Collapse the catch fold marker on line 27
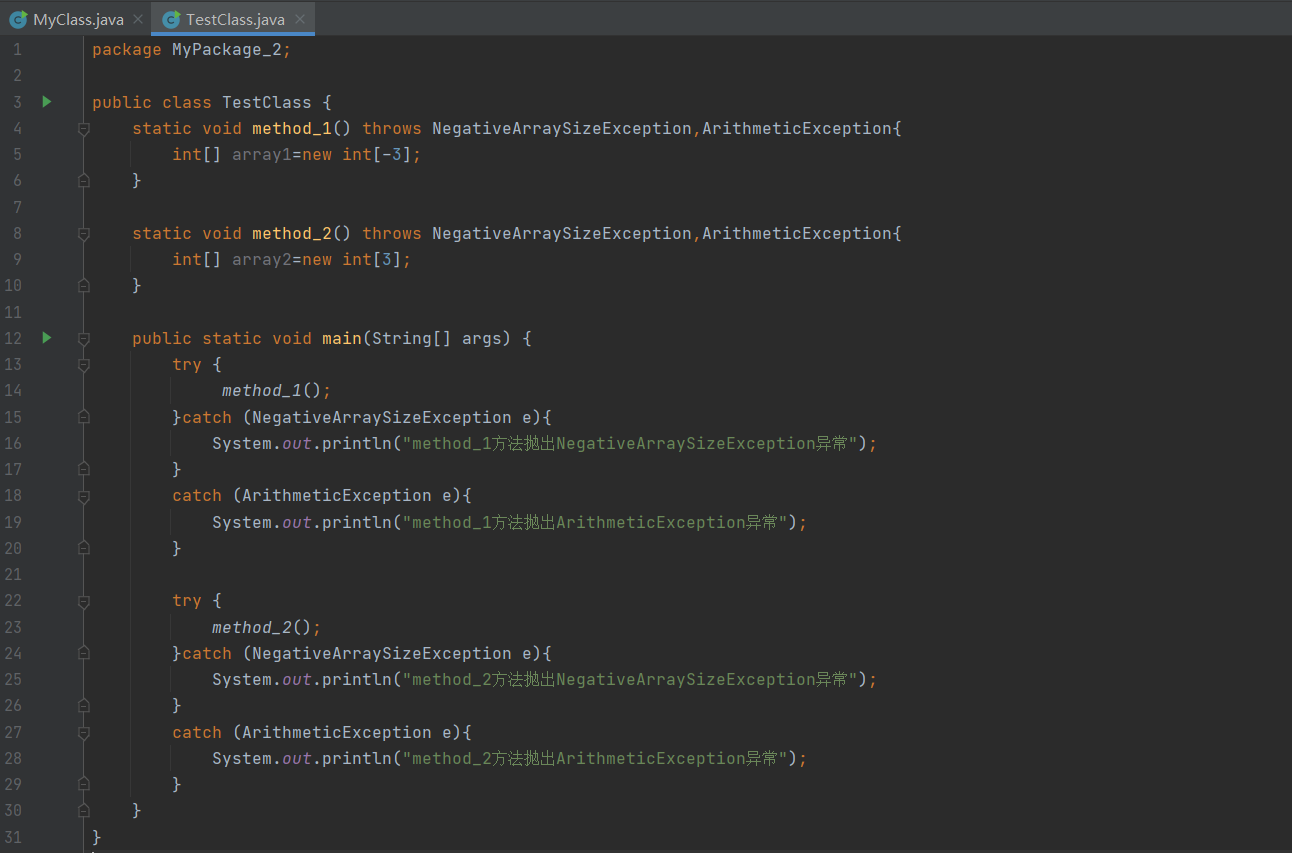 84,732
